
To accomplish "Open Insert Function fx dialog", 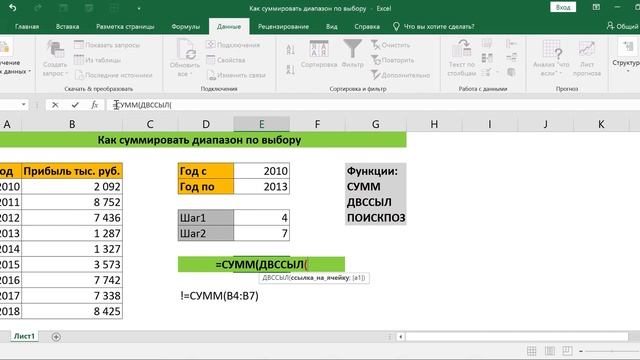I will point(95,105).
